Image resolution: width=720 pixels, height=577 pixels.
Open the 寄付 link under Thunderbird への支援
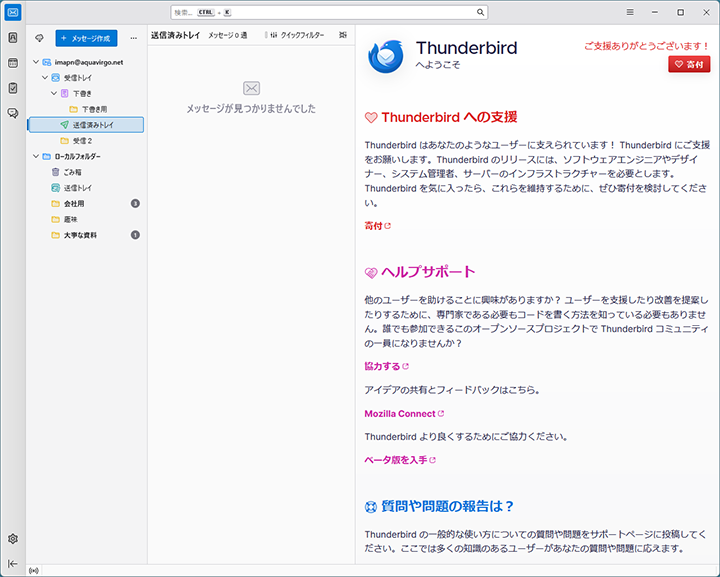pyautogui.click(x=377, y=226)
